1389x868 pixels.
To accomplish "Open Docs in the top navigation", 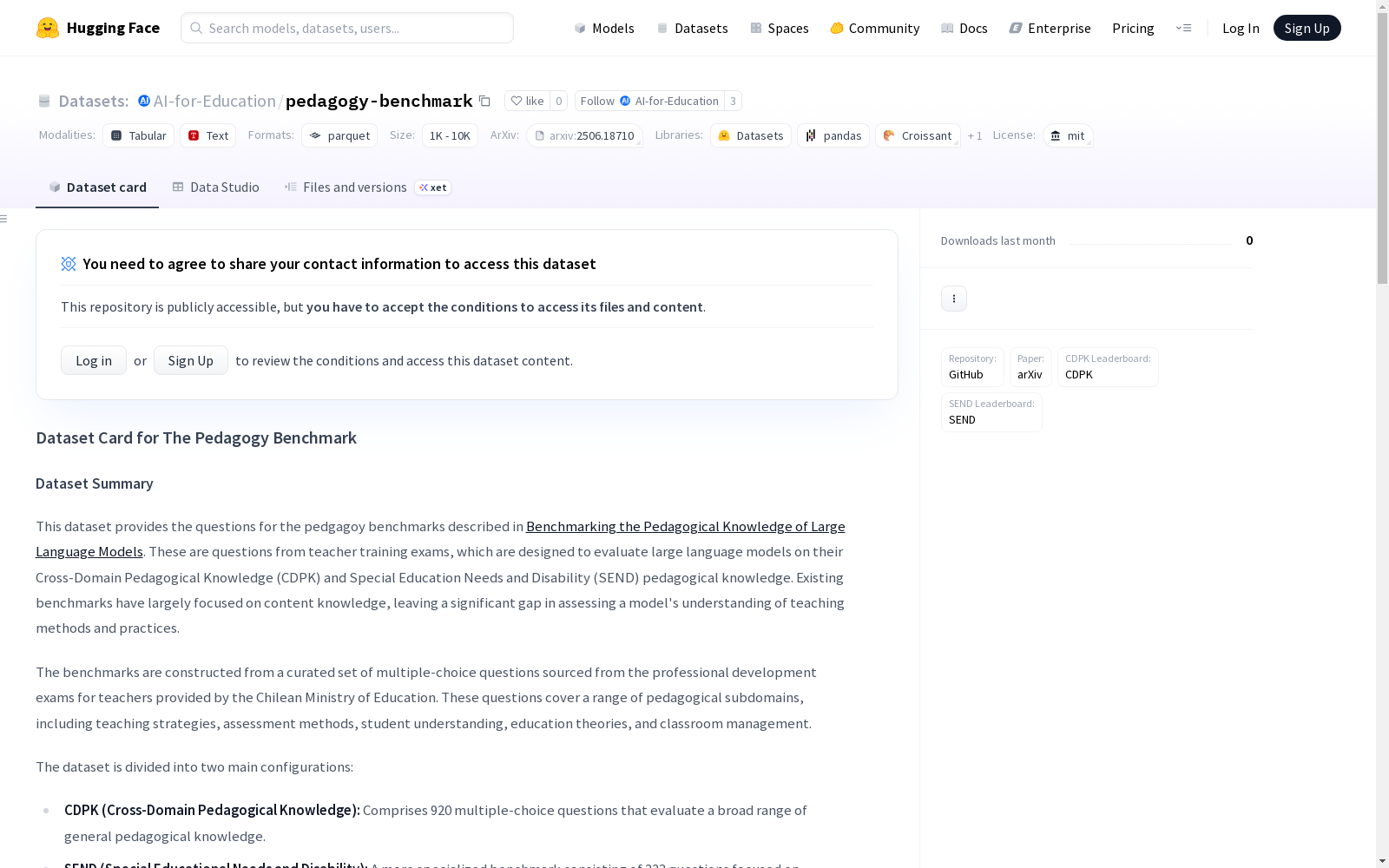I will pyautogui.click(x=964, y=28).
